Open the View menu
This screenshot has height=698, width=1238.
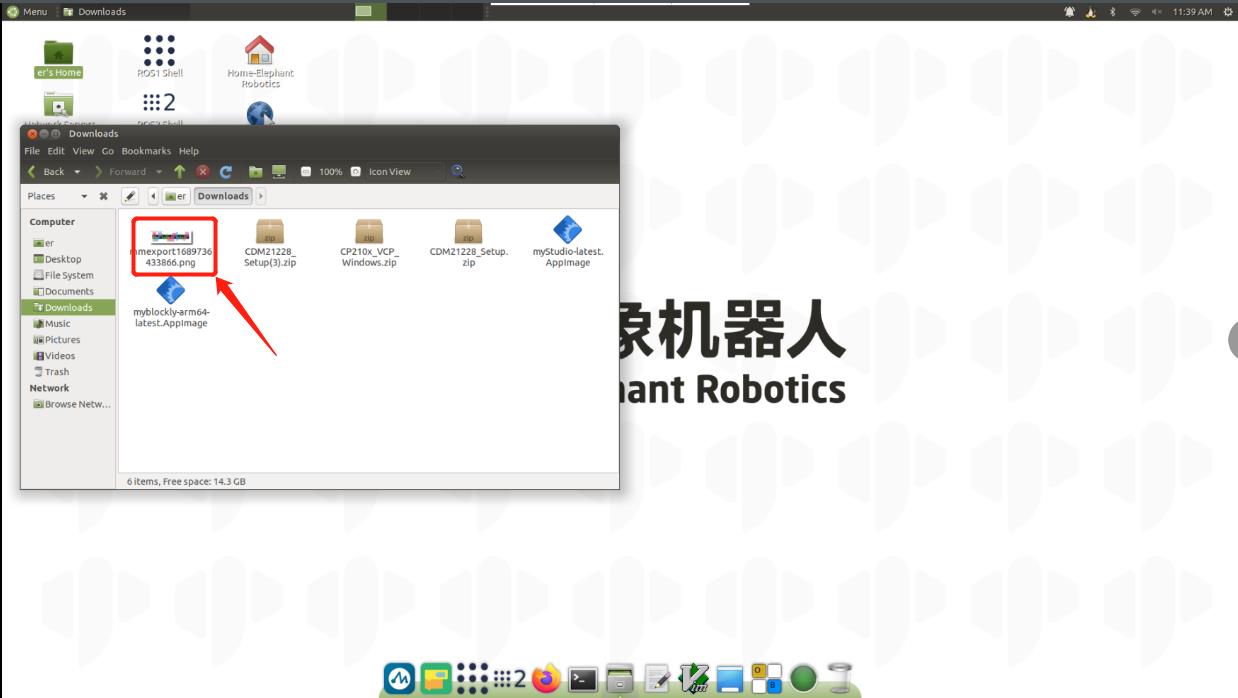(x=83, y=151)
